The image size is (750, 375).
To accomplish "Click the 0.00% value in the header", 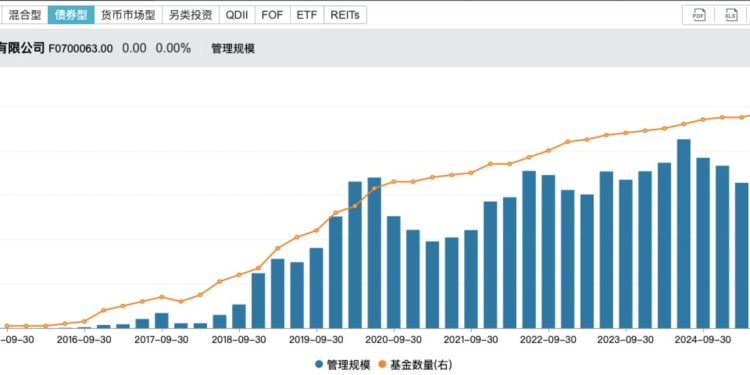I will [173, 48].
